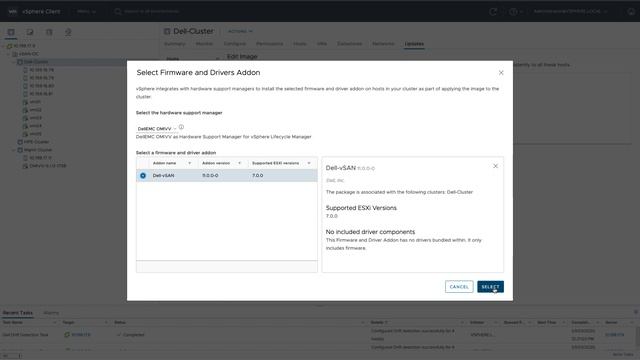Open the Menu dropdown in the top bar
The height and width of the screenshot is (360, 640).
pos(86,11)
